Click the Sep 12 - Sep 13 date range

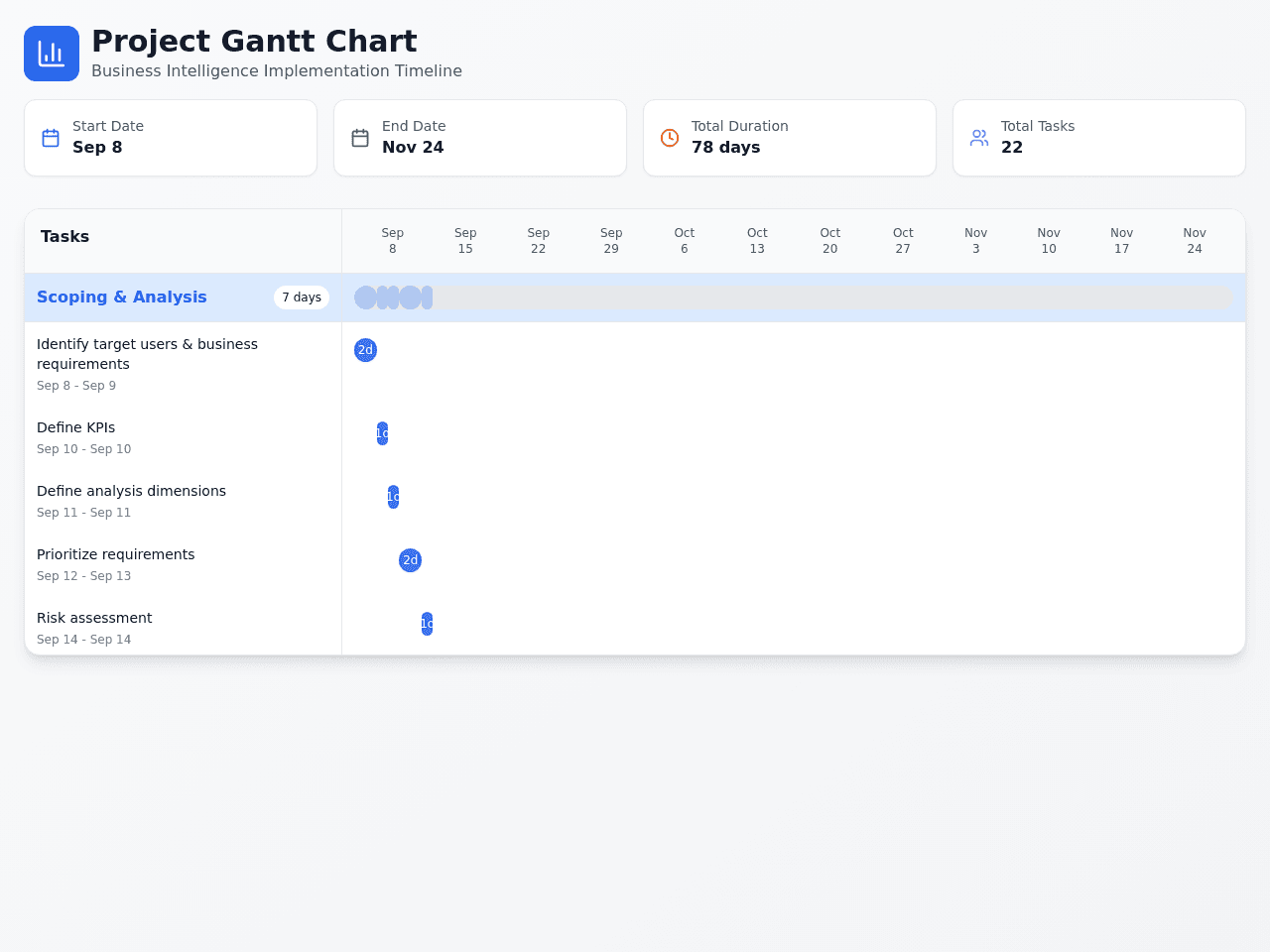[83, 576]
